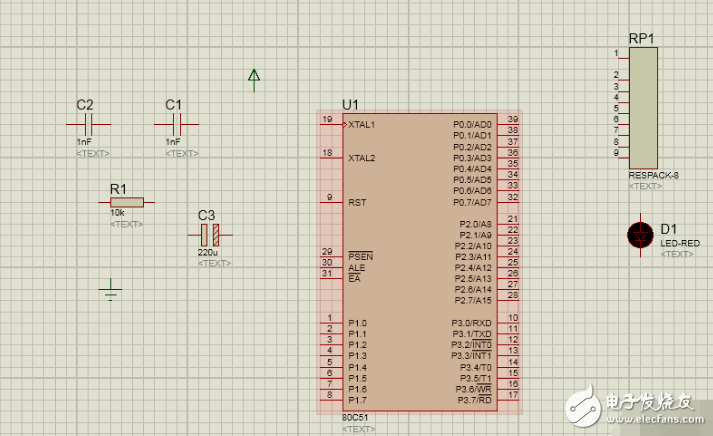
Task: Click the 220u value label under C3
Action: point(207,253)
